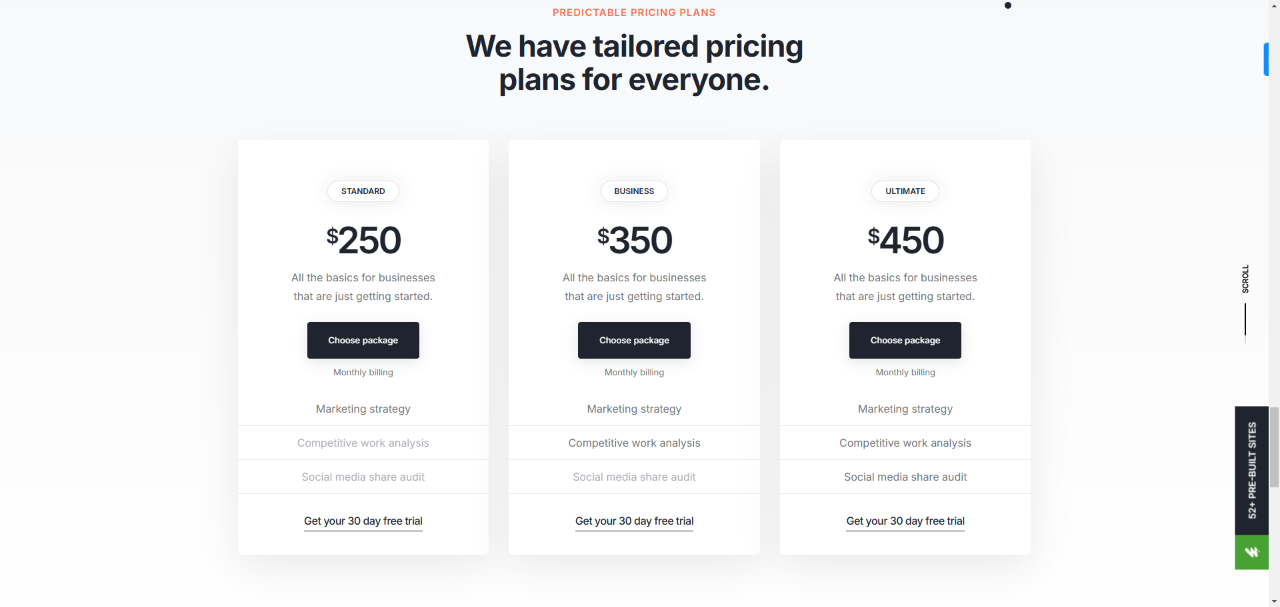Viewport: 1280px width, 607px height.
Task: Click the green logo icon at bottom right
Action: point(1251,552)
